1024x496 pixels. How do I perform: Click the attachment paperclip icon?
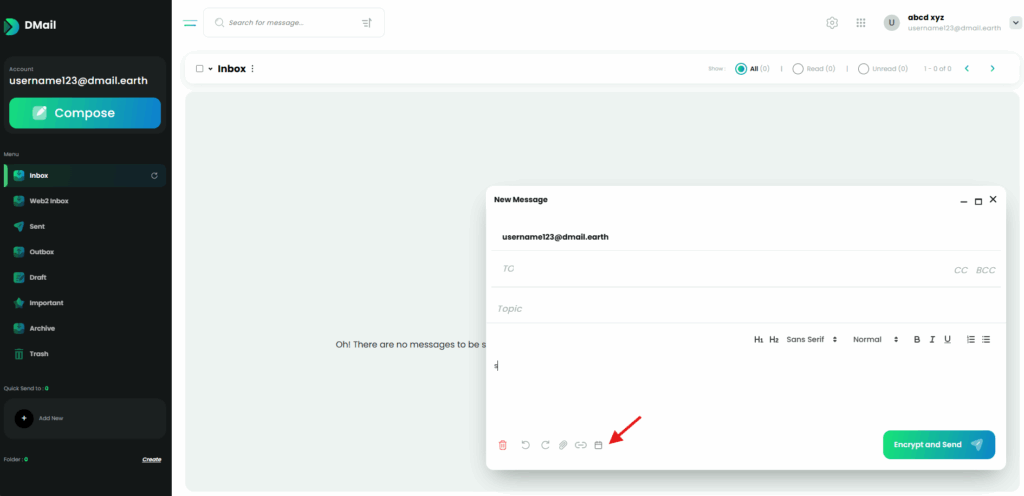(563, 445)
